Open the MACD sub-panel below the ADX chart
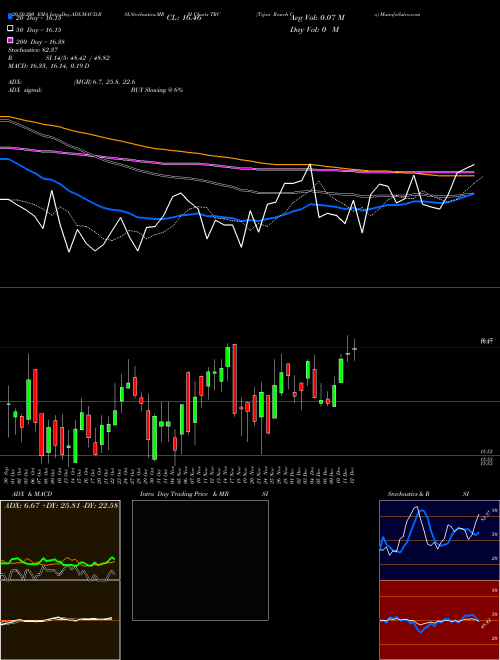500x660 pixels. click(60, 620)
